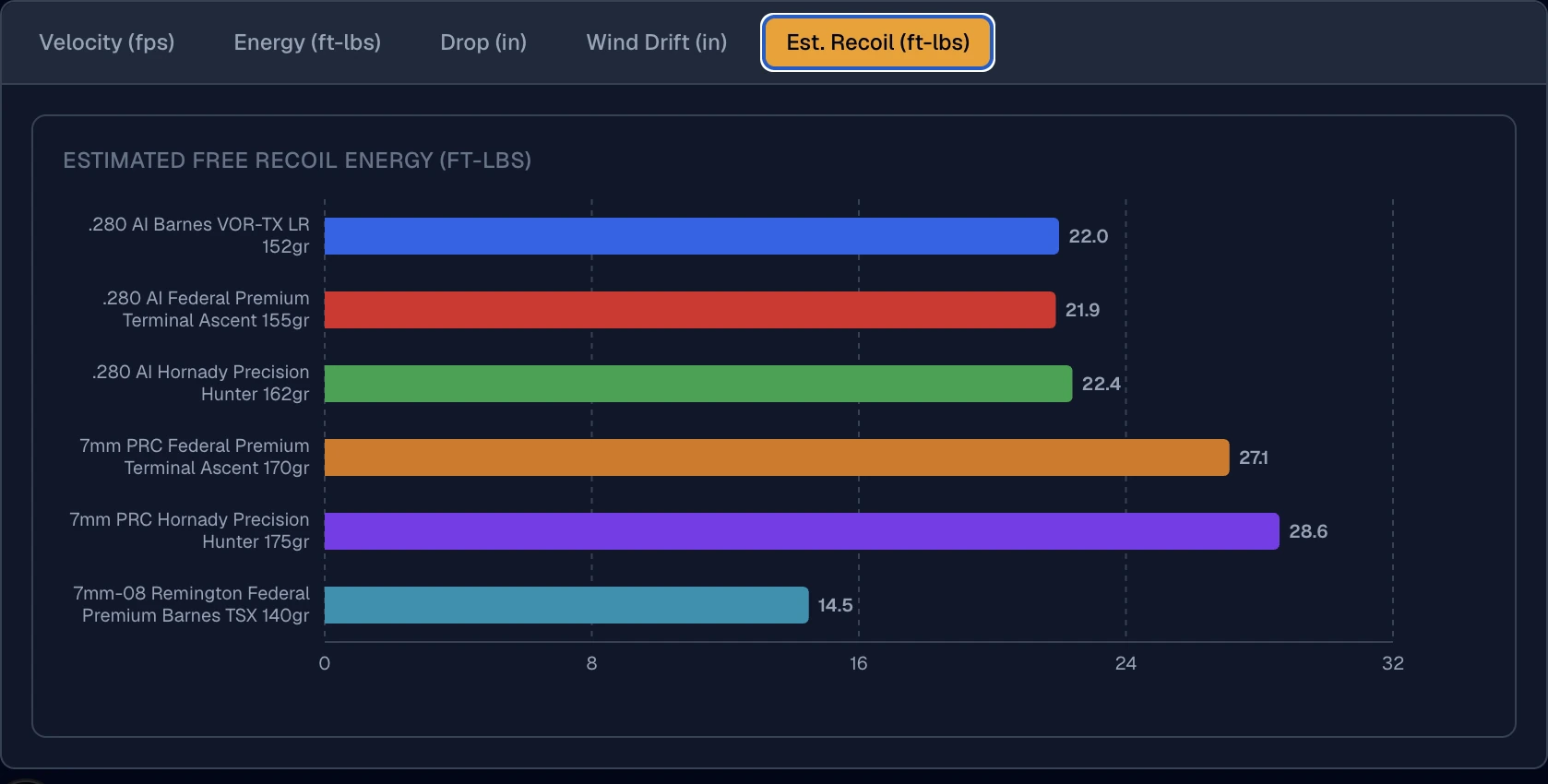Click the .280 AI Federal Premium Terminal Ascent label

point(206,309)
